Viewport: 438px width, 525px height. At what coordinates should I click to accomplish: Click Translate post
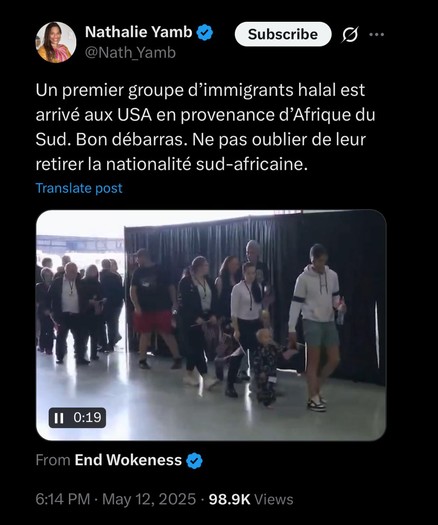(79, 188)
